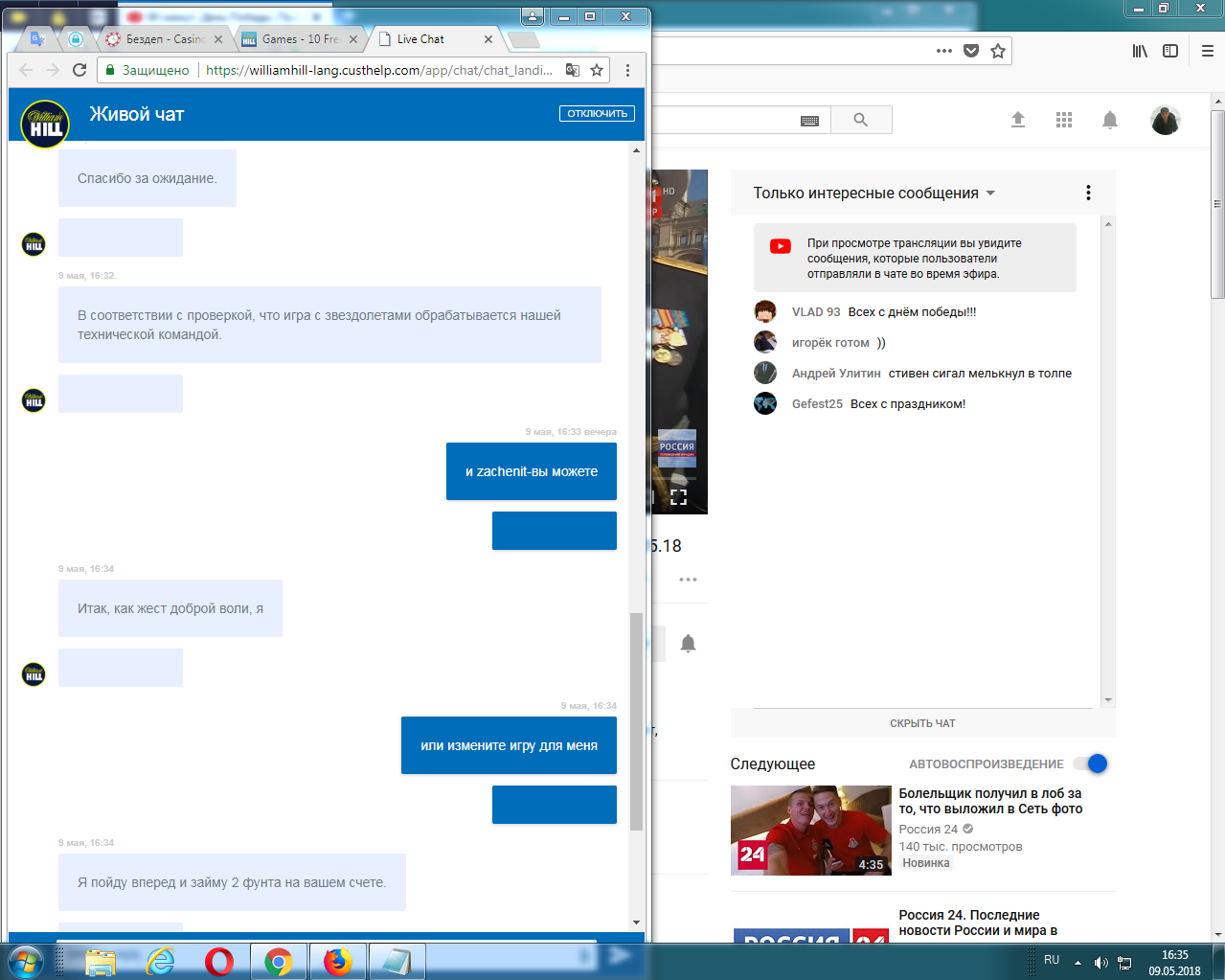The width and height of the screenshot is (1225, 980).
Task: Enter fullscreen on the video player
Action: pyautogui.click(x=678, y=496)
